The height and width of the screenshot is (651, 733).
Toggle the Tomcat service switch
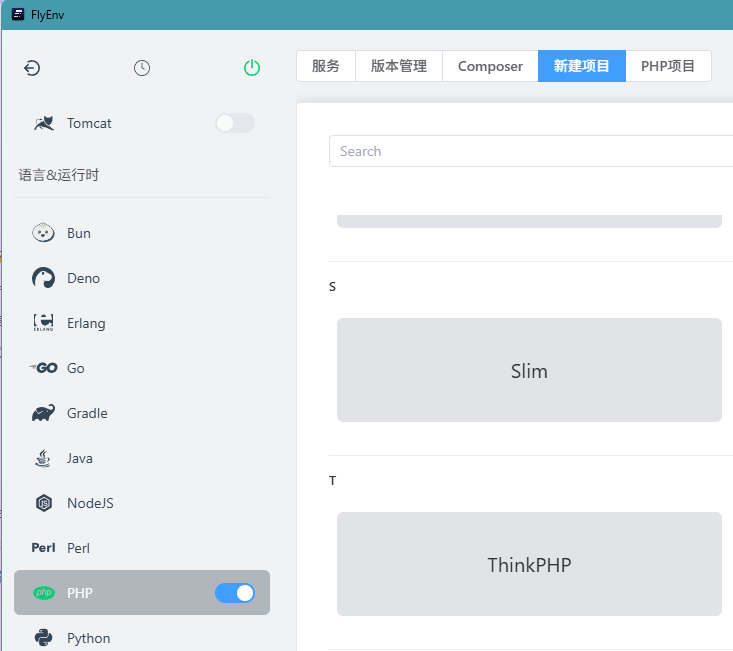coord(235,123)
